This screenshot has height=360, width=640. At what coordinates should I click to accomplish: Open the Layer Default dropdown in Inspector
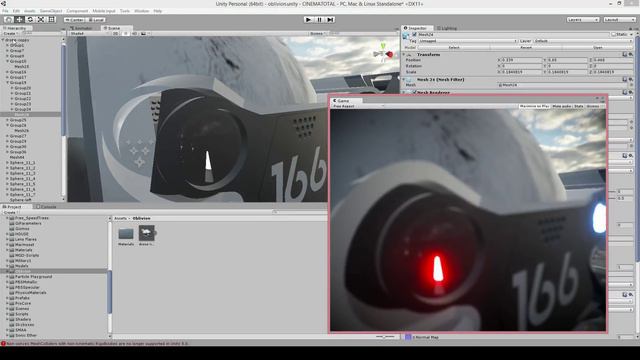[x=583, y=41]
